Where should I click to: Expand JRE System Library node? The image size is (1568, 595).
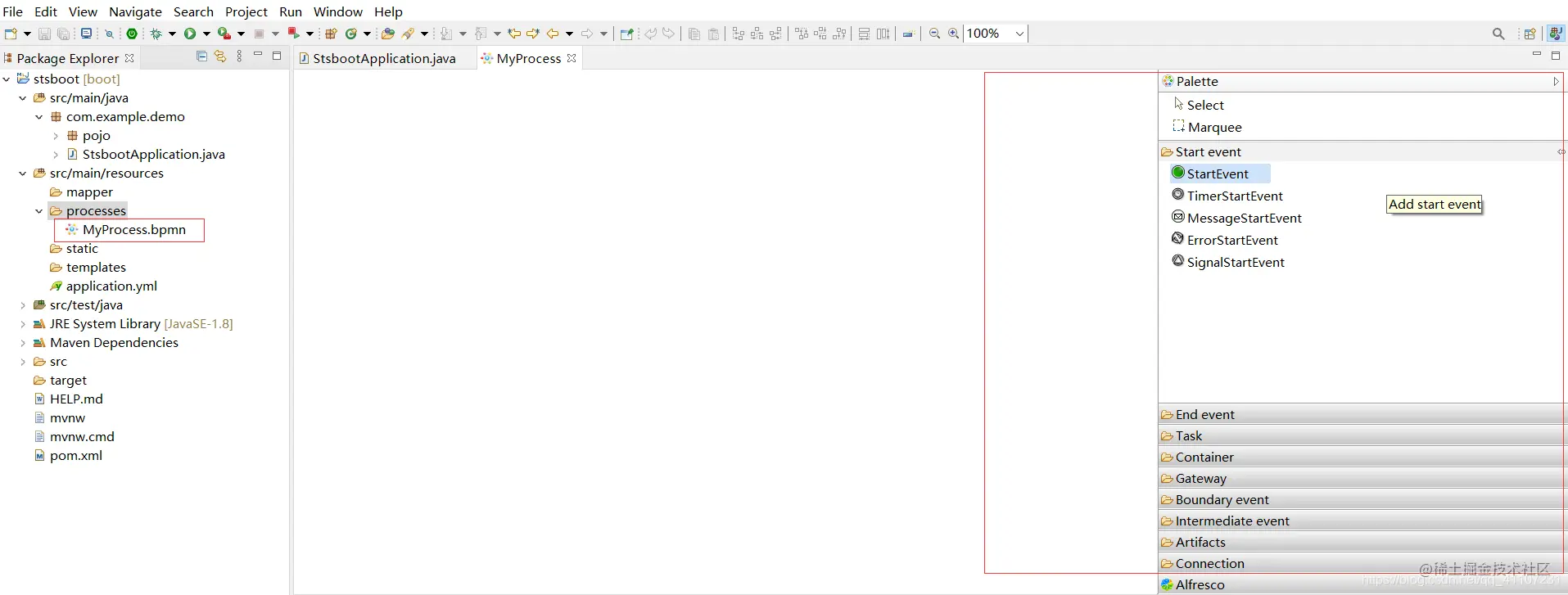[x=23, y=324]
